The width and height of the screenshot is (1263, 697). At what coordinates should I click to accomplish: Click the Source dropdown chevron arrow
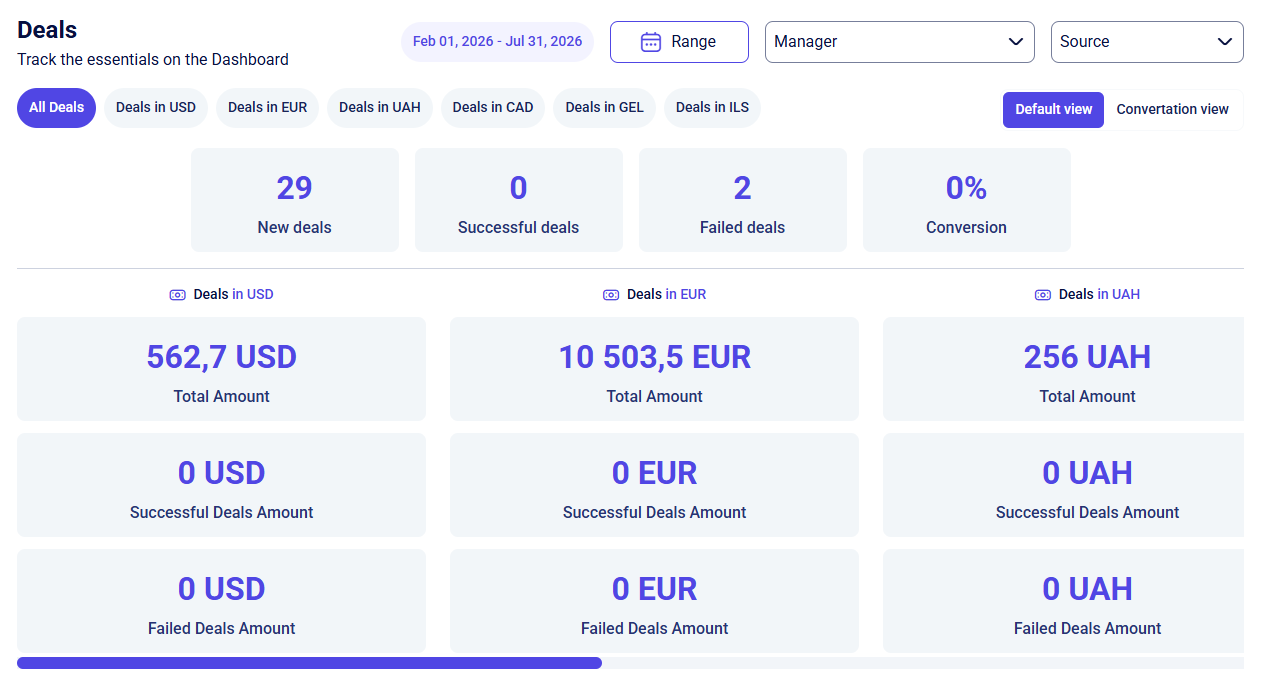(1225, 42)
